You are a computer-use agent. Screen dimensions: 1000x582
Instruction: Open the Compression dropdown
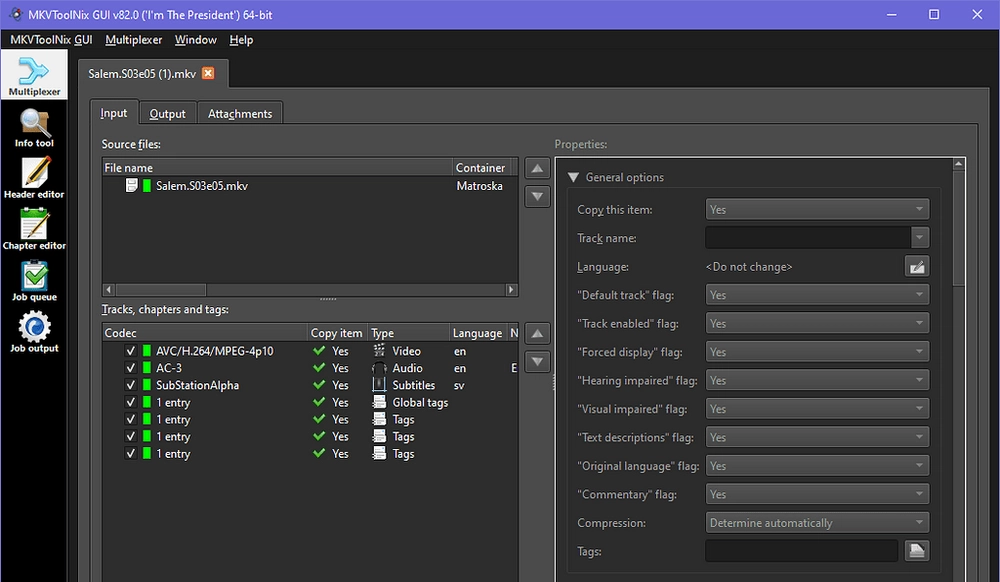[817, 523]
